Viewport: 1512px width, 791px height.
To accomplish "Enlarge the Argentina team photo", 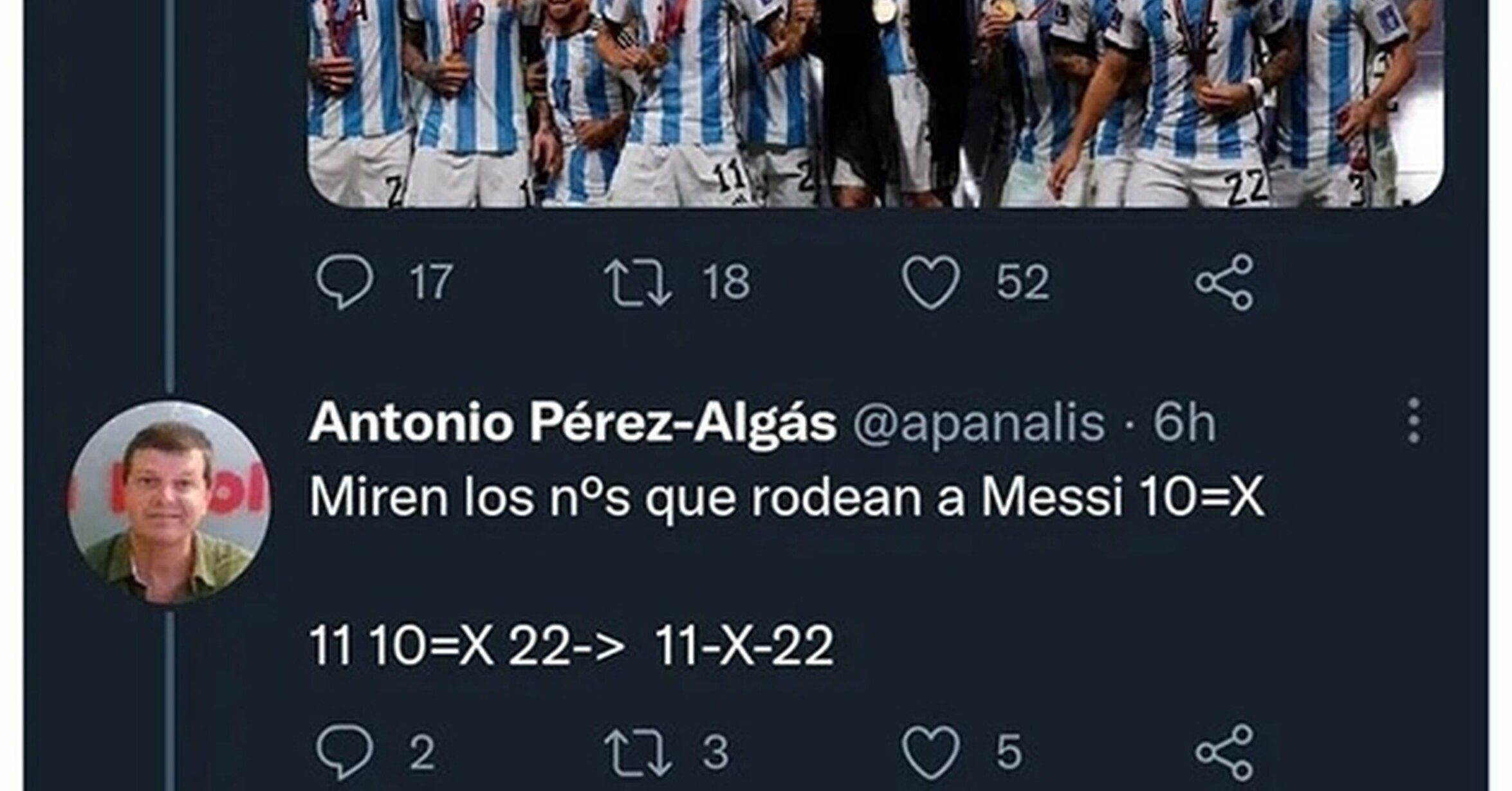I will (875, 103).
